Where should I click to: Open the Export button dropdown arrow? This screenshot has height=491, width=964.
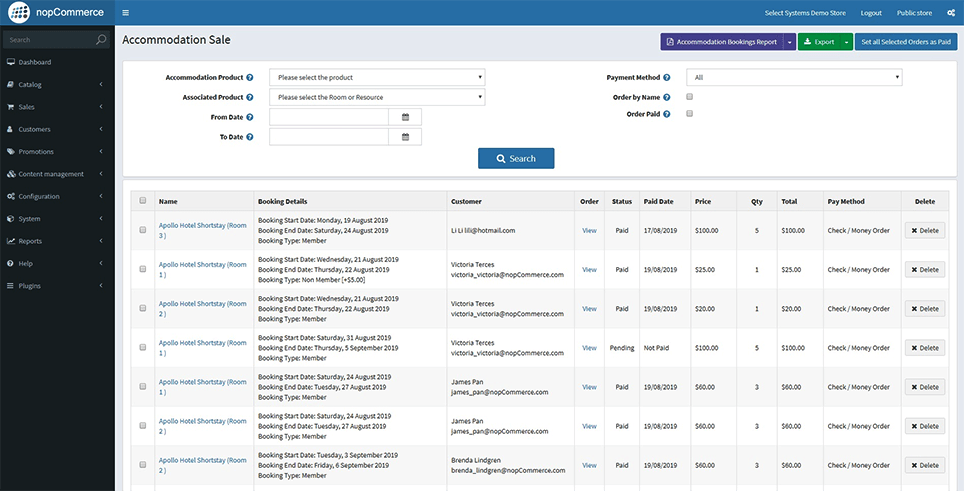(847, 42)
